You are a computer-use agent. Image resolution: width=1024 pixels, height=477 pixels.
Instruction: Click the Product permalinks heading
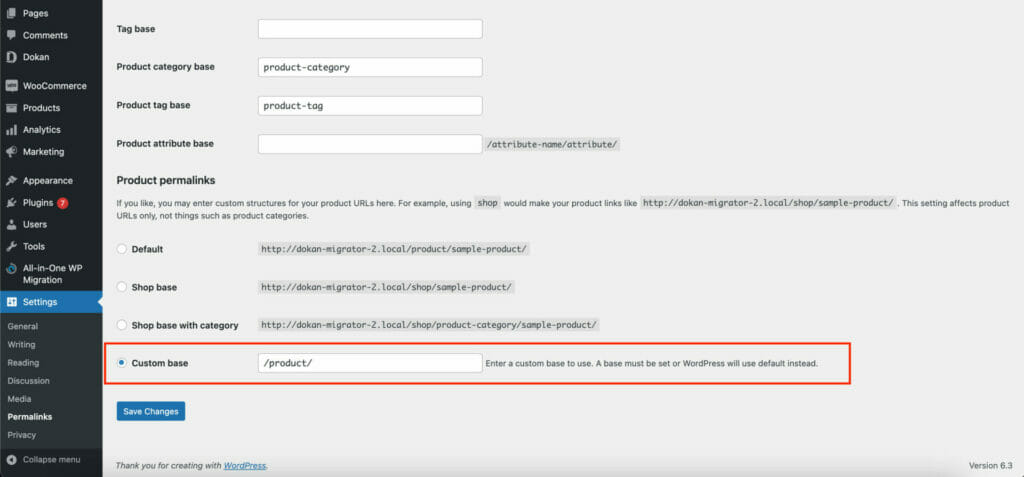[x=166, y=180]
